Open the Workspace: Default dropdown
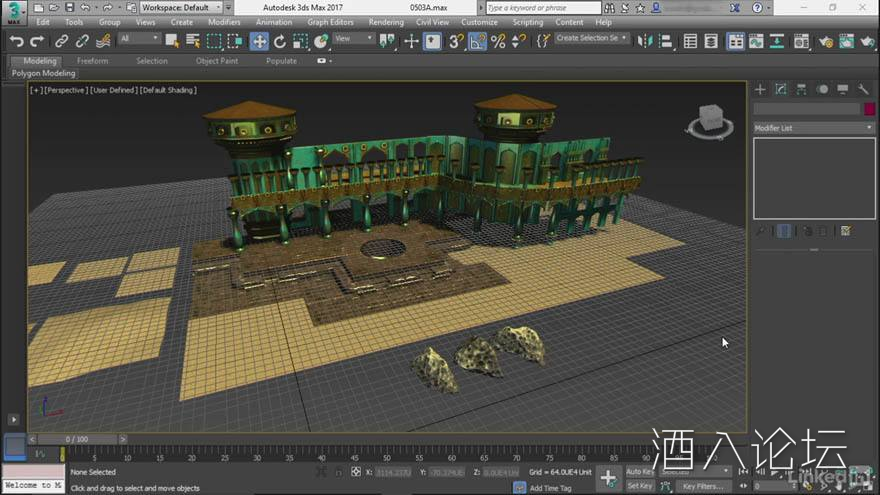The width and height of the screenshot is (880, 495). (x=181, y=7)
